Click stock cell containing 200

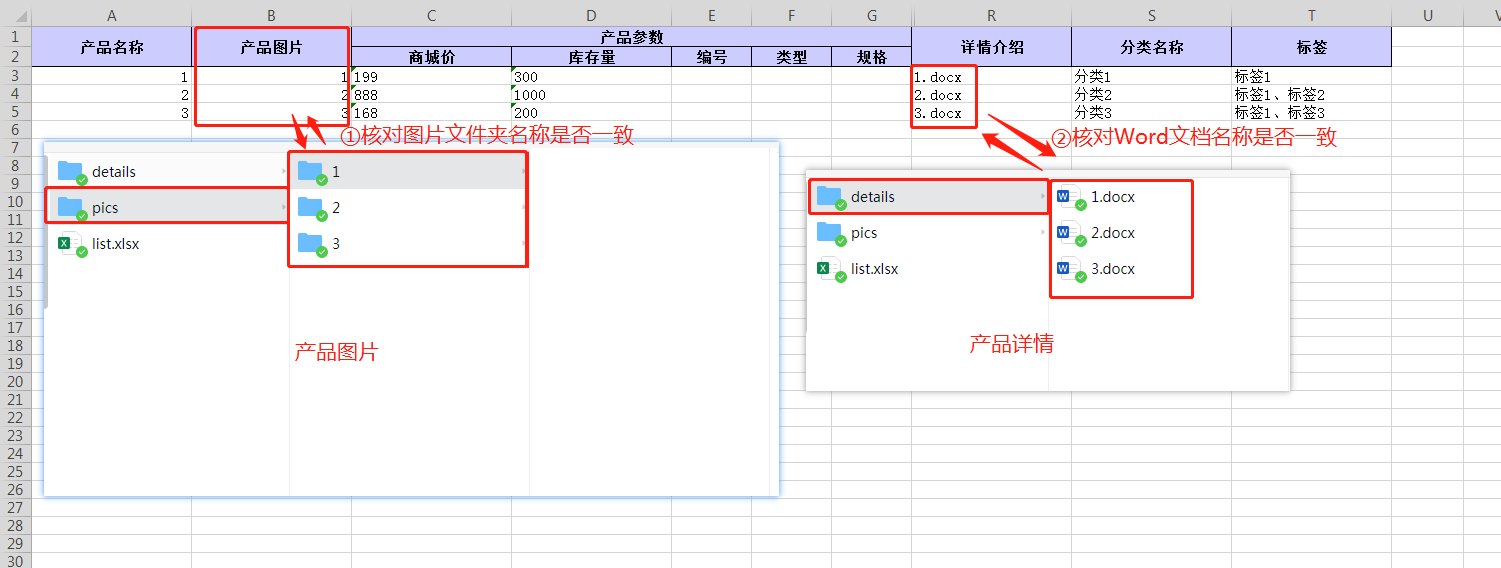(591, 112)
